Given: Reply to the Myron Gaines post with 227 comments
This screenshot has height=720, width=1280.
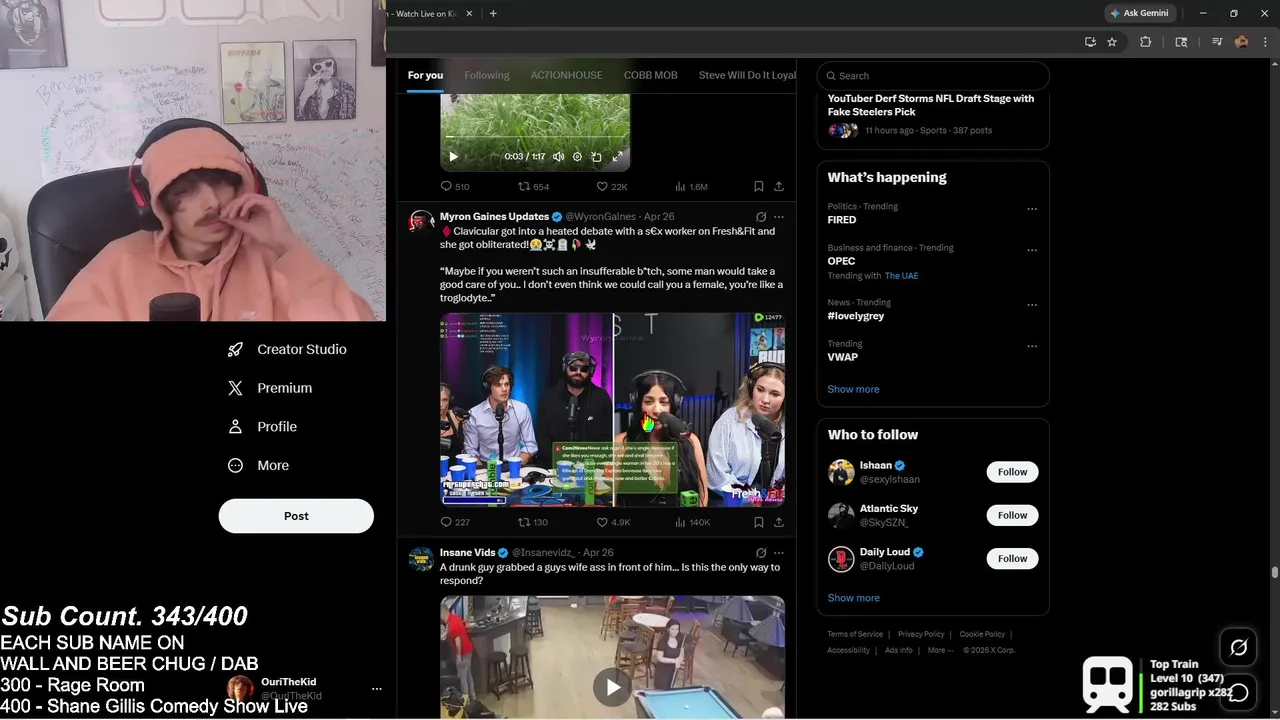Looking at the screenshot, I should click(x=455, y=522).
